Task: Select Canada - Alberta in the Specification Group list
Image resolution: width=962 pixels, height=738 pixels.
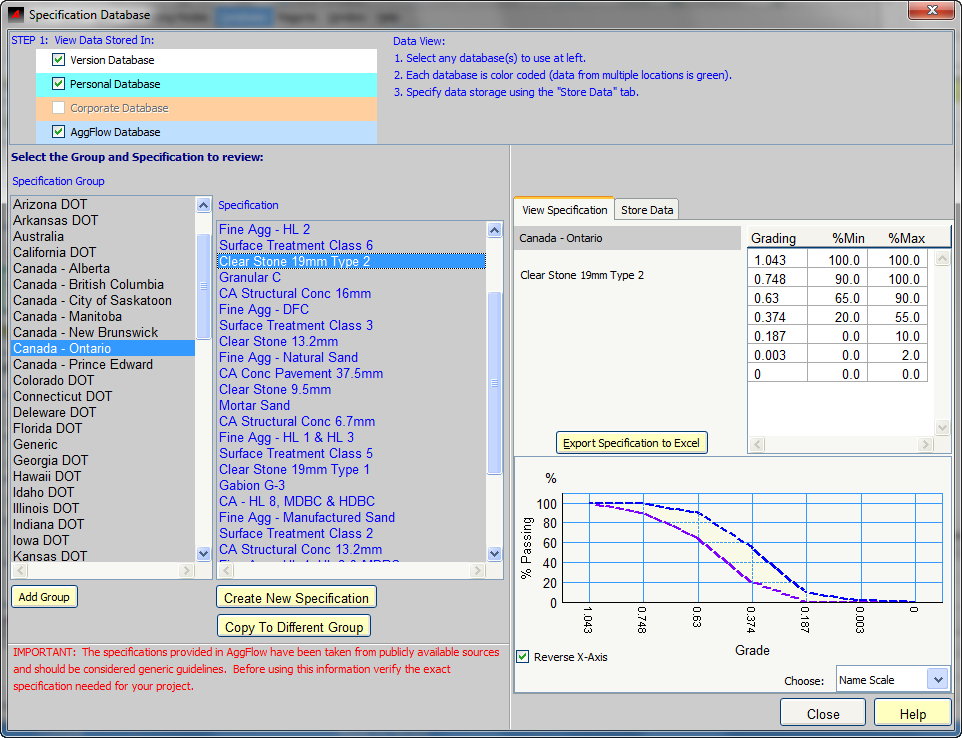Action: [x=61, y=268]
